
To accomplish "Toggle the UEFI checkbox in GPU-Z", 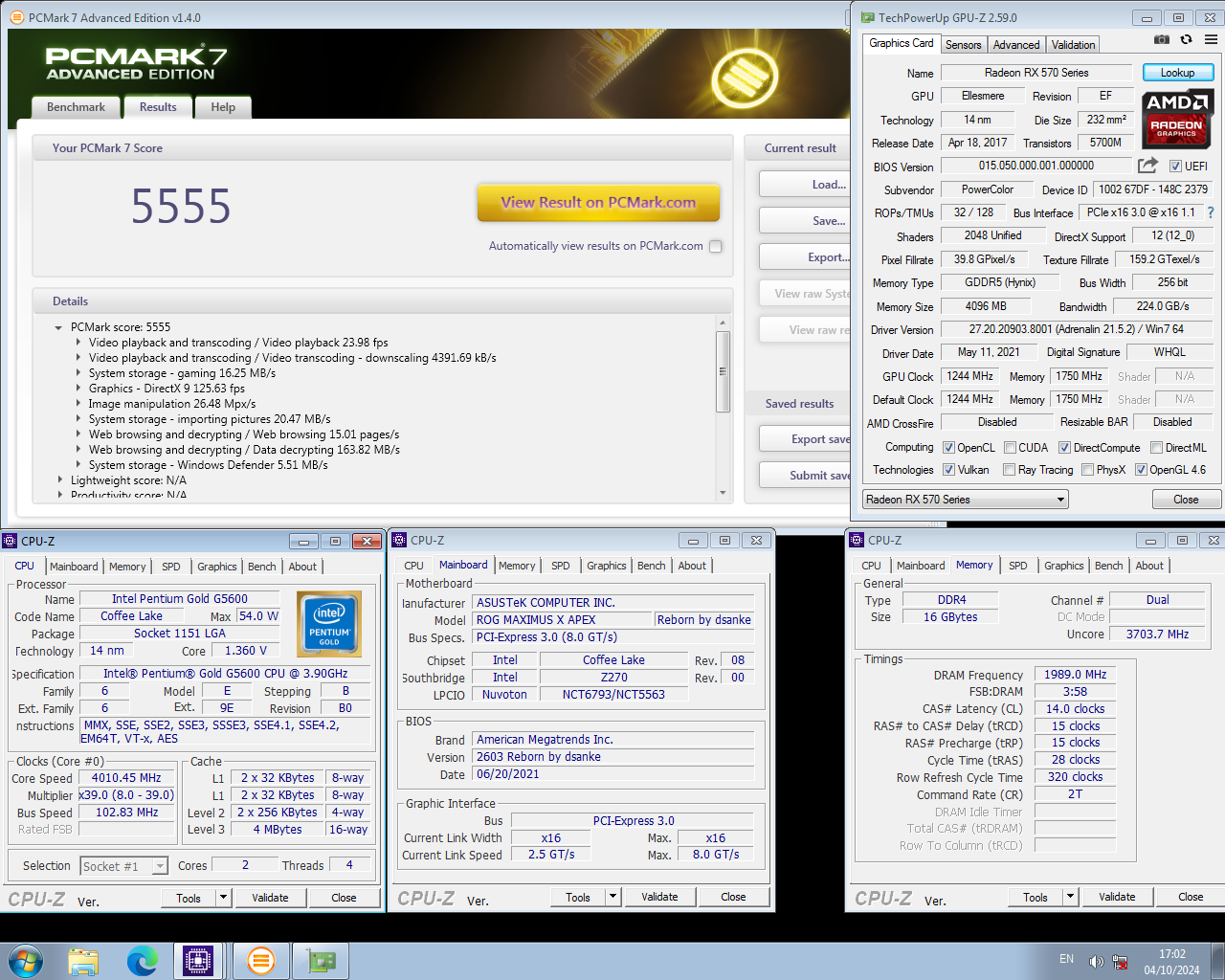I will [x=1175, y=167].
